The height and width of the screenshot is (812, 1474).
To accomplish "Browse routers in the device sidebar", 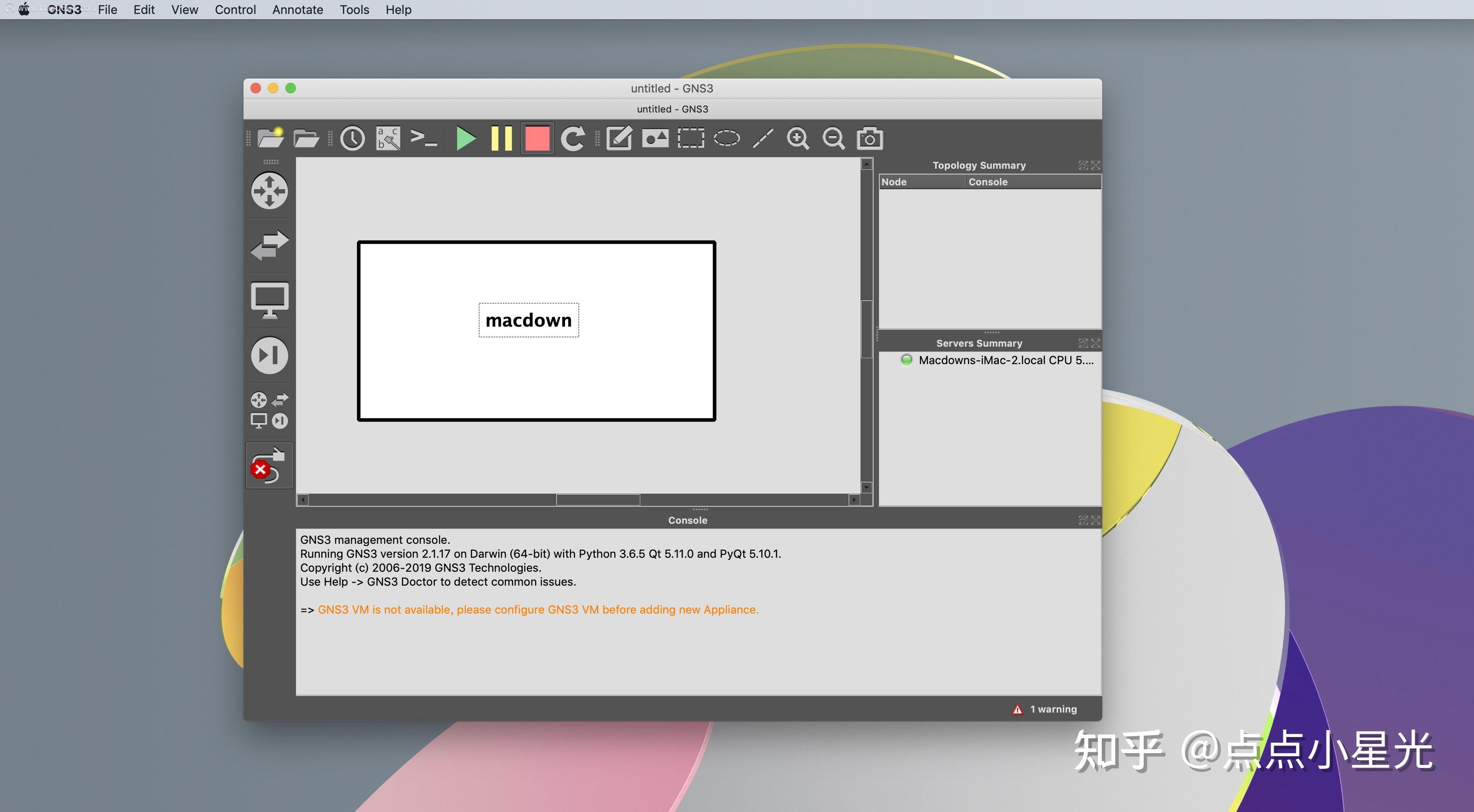I will tap(270, 191).
